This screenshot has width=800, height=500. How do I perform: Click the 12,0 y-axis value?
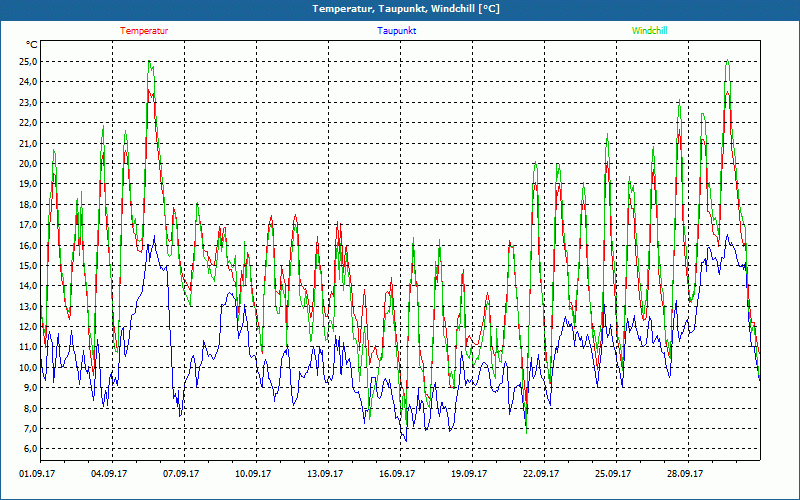(x=29, y=327)
